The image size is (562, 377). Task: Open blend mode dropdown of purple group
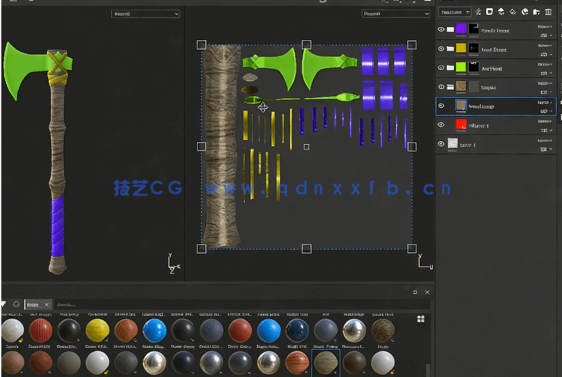coord(545,26)
